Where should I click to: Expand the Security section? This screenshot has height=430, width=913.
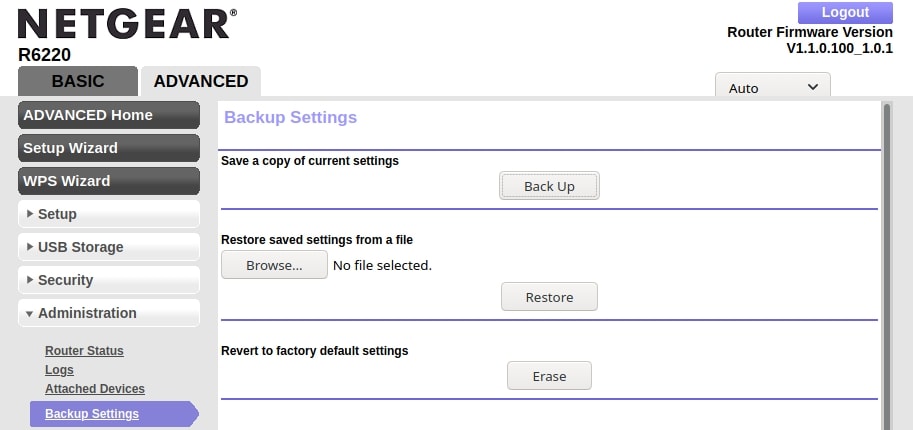[x=109, y=280]
